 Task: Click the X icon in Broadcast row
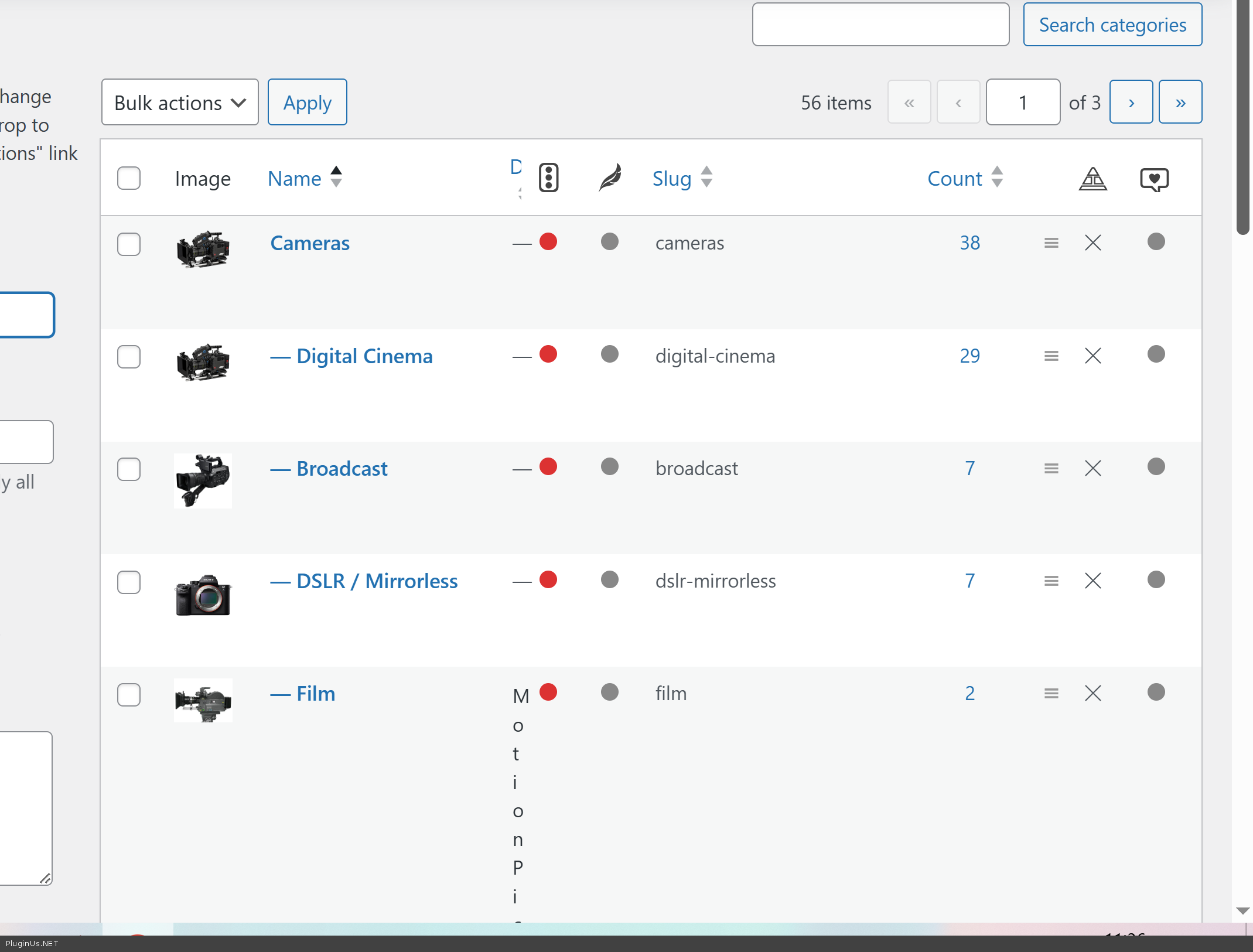click(x=1092, y=468)
